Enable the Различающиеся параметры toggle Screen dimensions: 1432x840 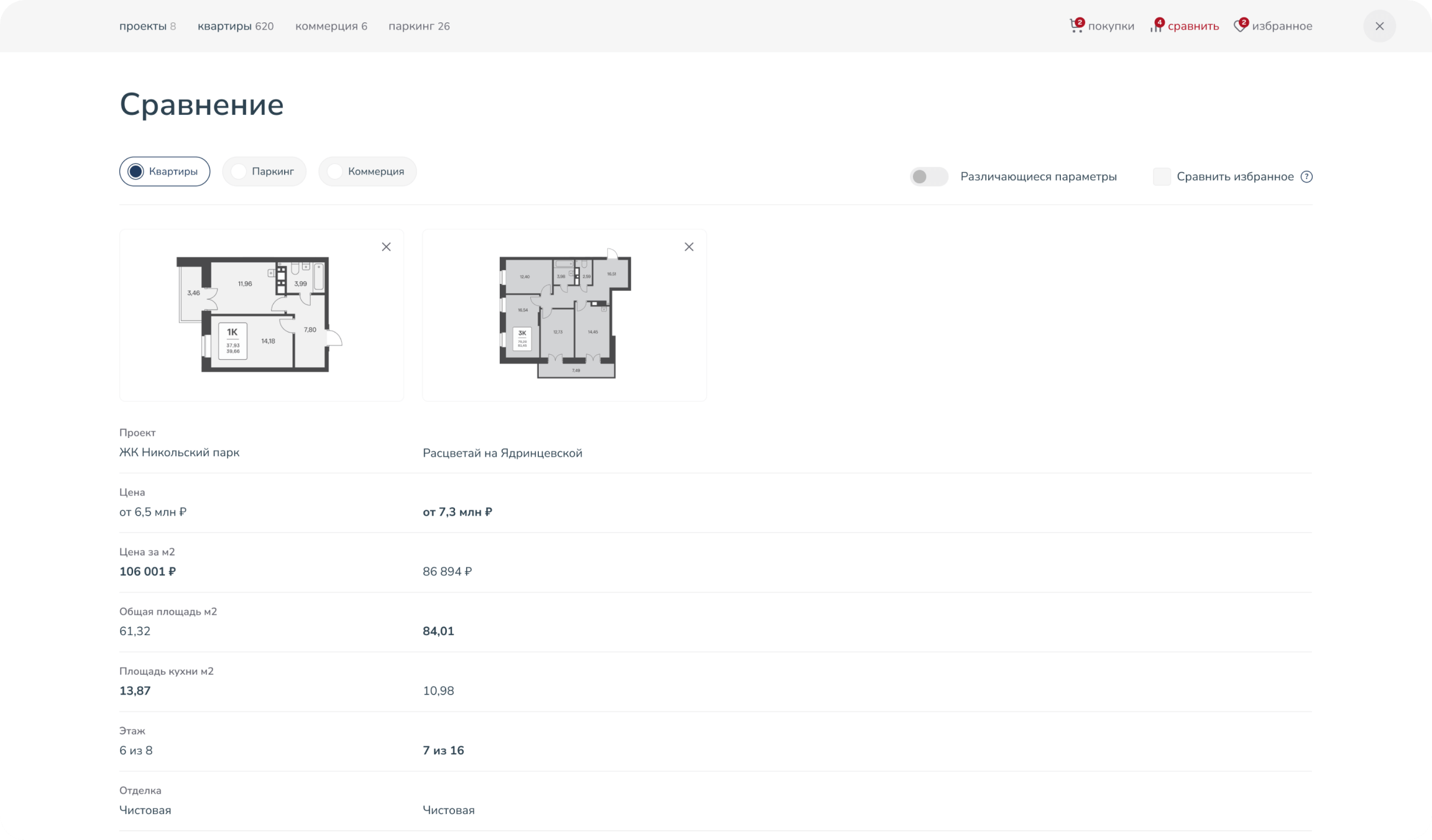929,177
